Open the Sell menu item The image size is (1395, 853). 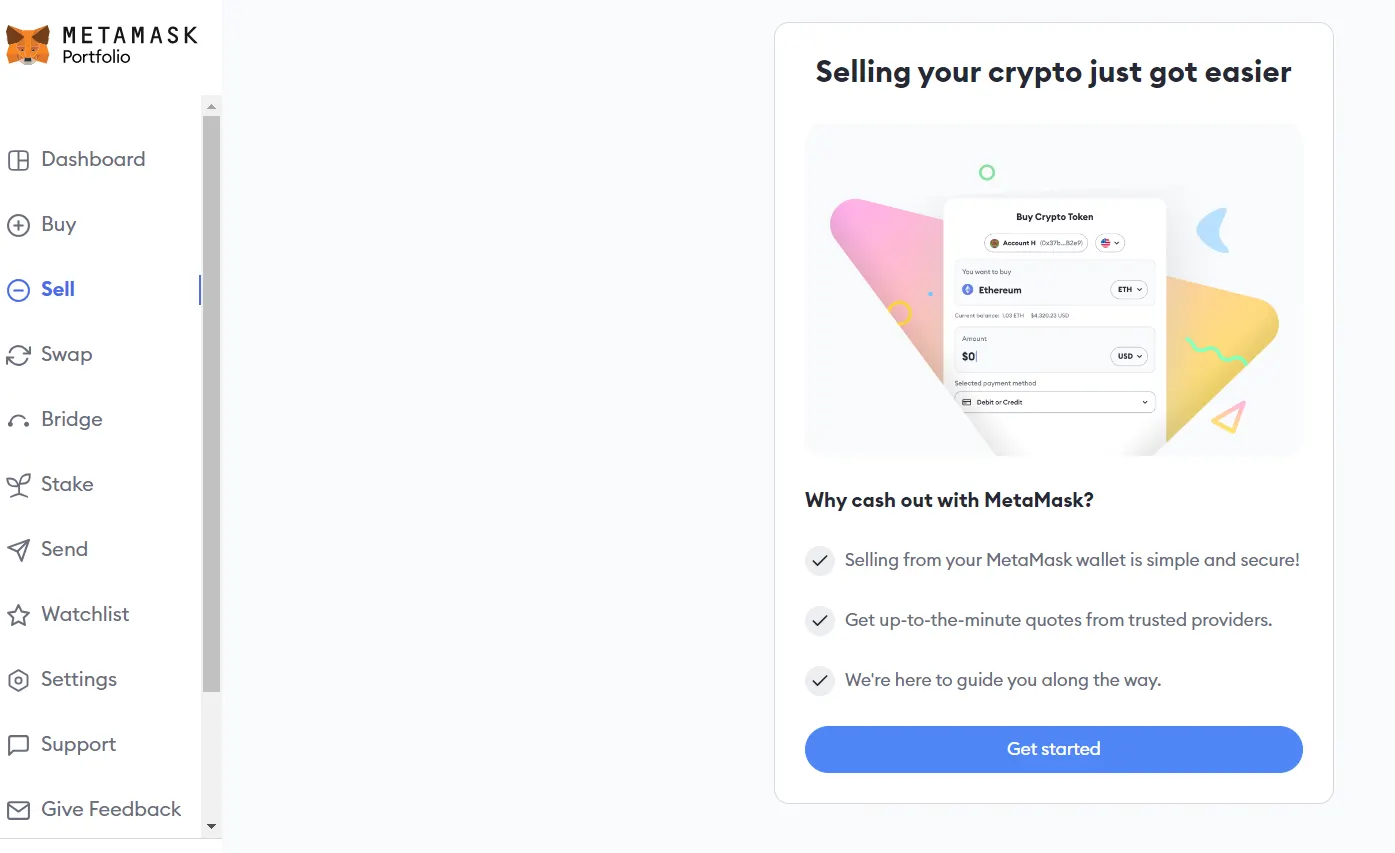(58, 289)
